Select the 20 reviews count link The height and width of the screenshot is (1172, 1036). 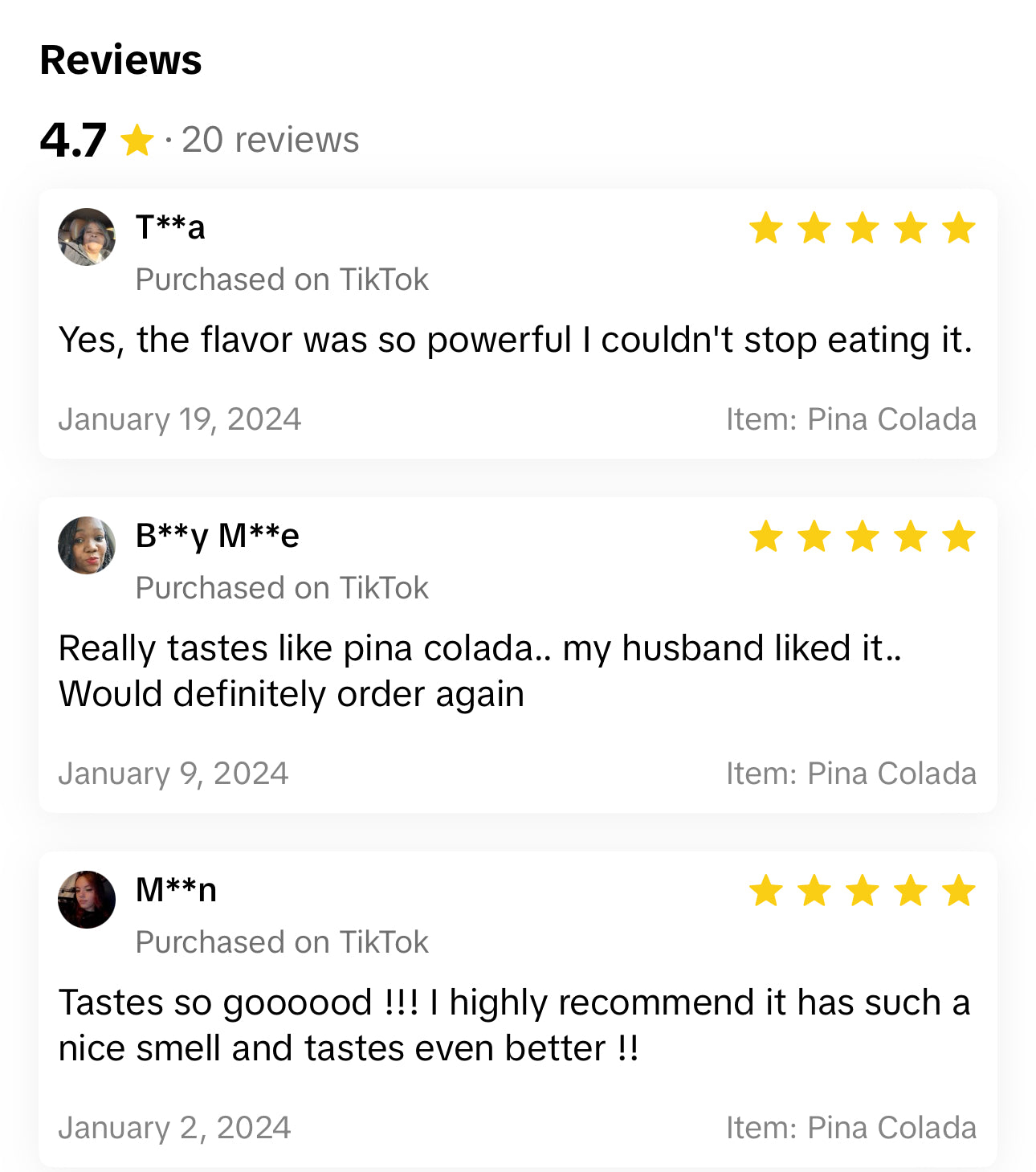[270, 141]
